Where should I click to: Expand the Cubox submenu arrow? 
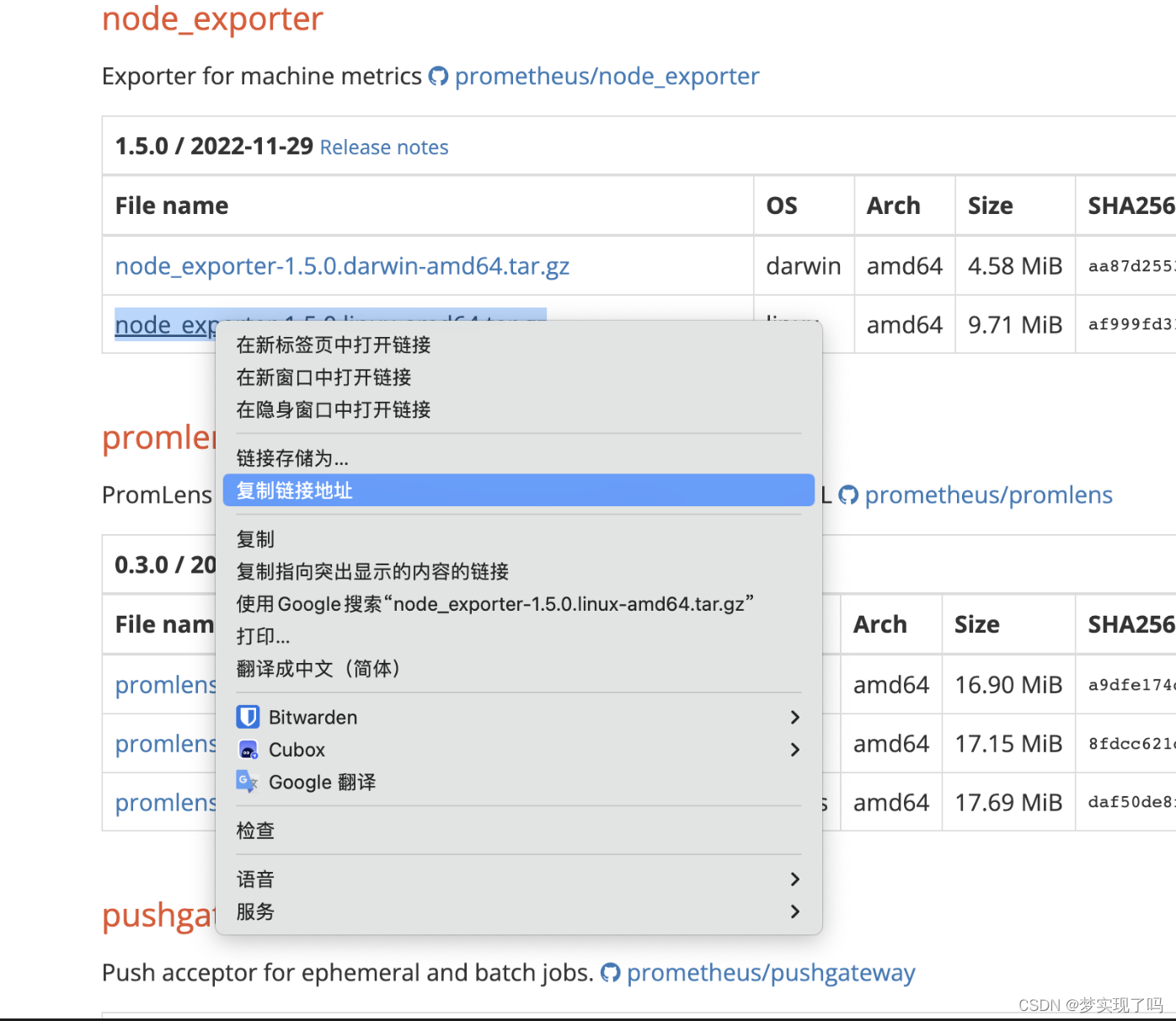point(794,750)
